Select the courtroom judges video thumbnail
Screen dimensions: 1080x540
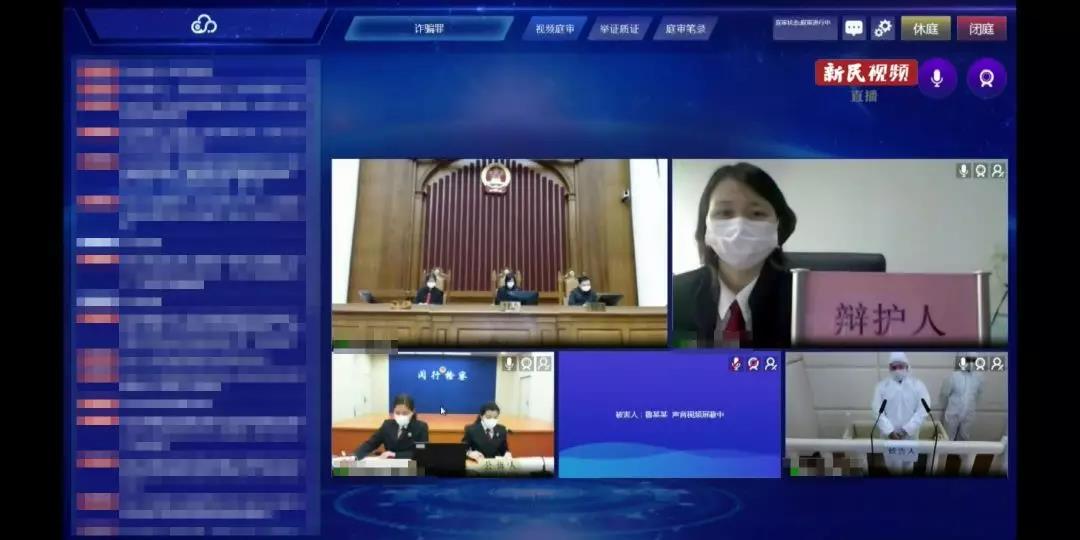[499, 253]
